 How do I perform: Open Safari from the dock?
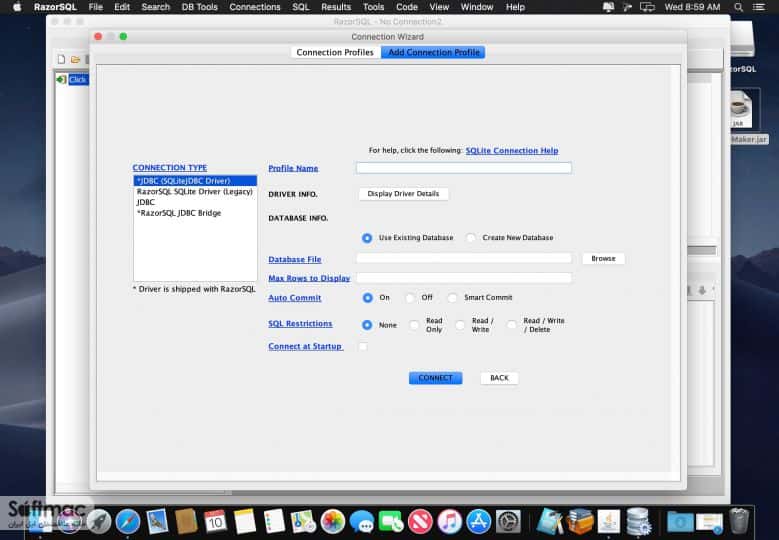pyautogui.click(x=128, y=522)
